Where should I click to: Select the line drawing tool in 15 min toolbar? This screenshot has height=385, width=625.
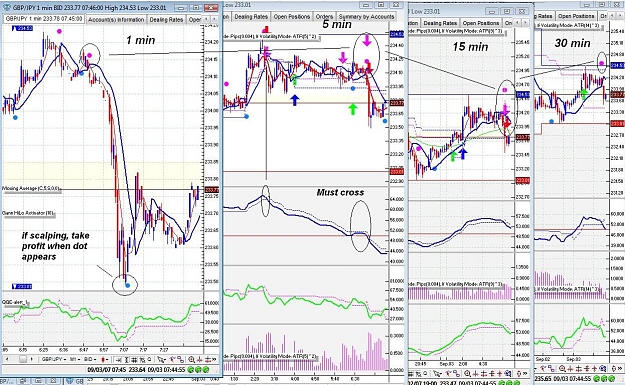(x=449, y=373)
